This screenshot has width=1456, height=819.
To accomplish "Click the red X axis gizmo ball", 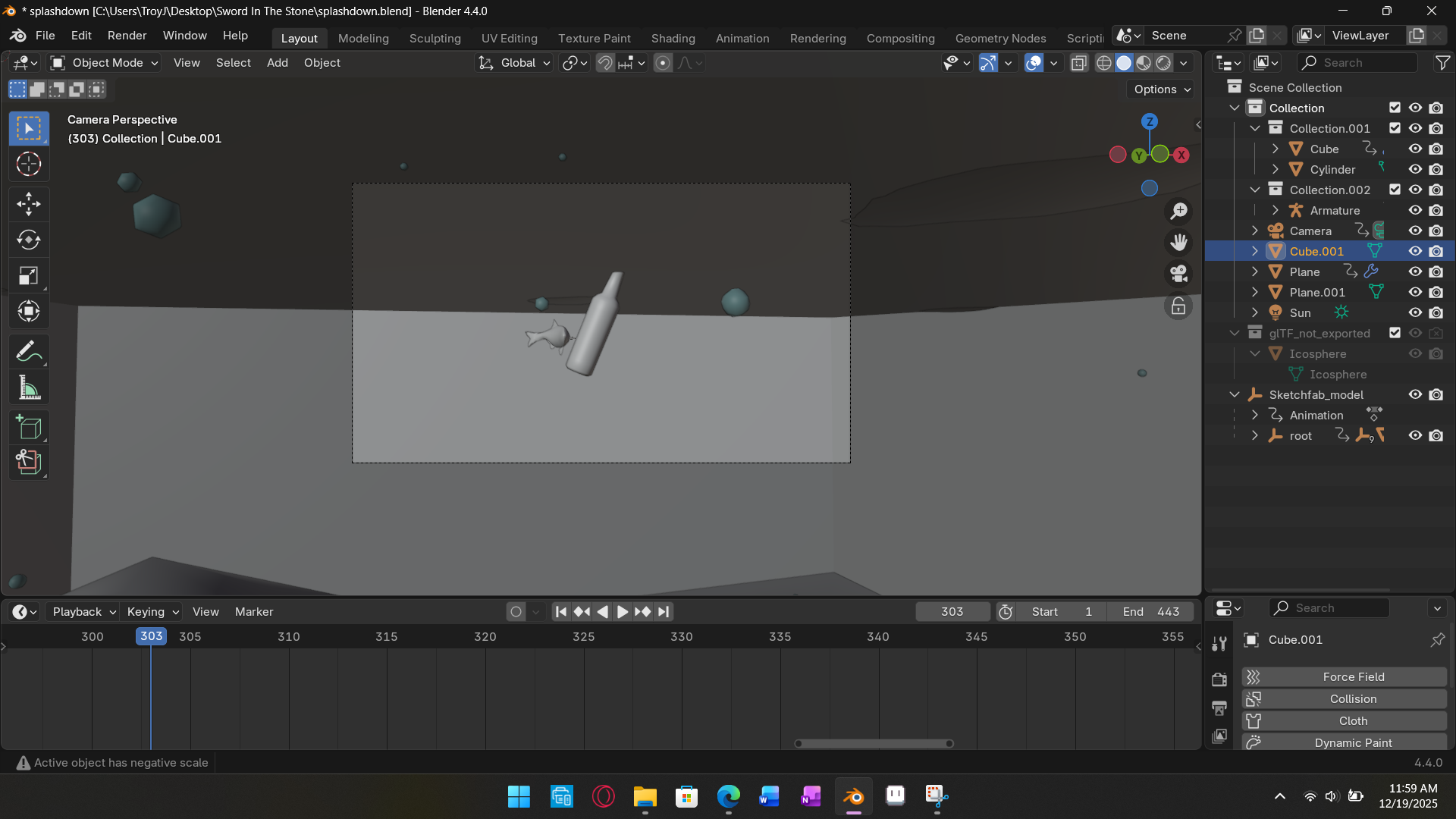I will [x=1181, y=155].
